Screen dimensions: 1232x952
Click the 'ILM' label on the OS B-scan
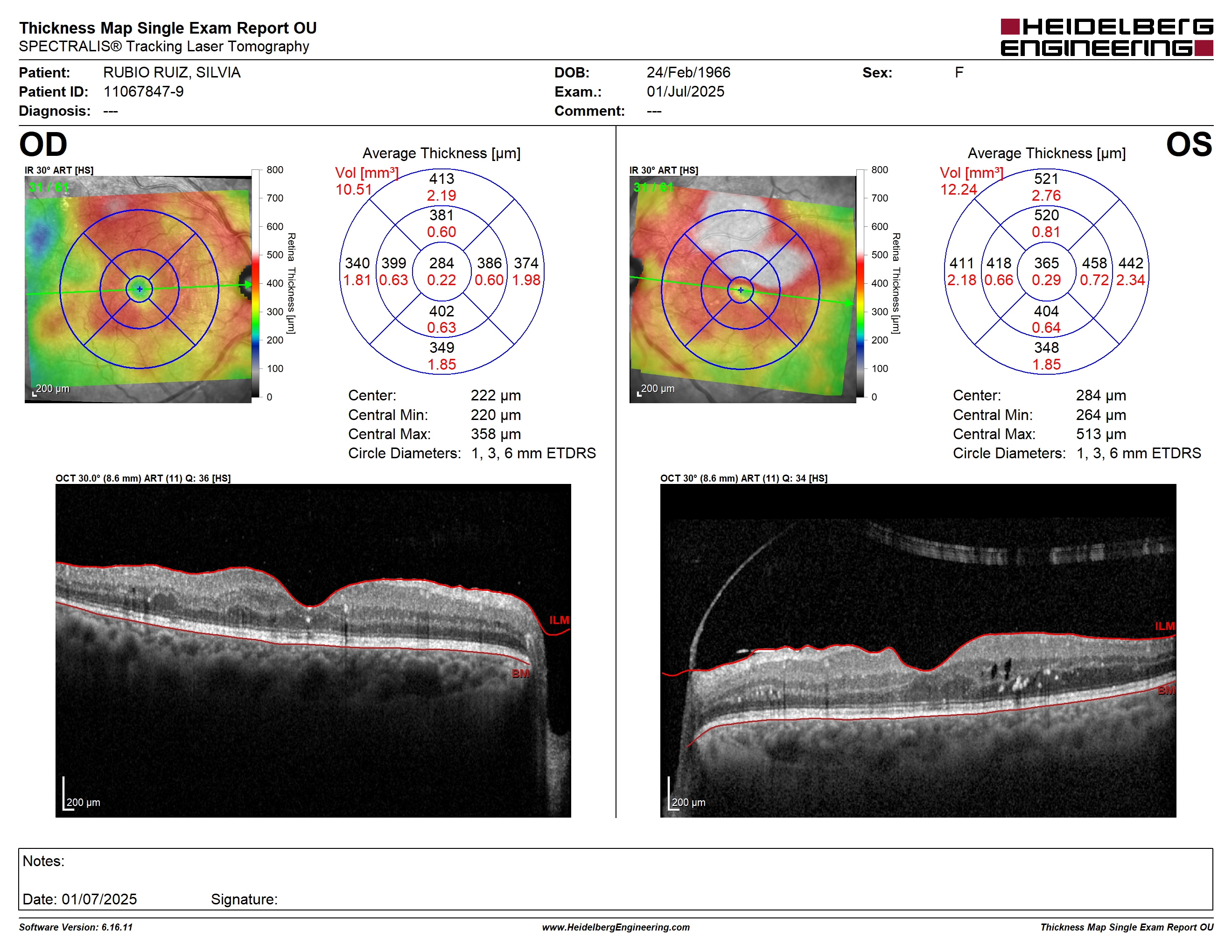coord(1164,626)
